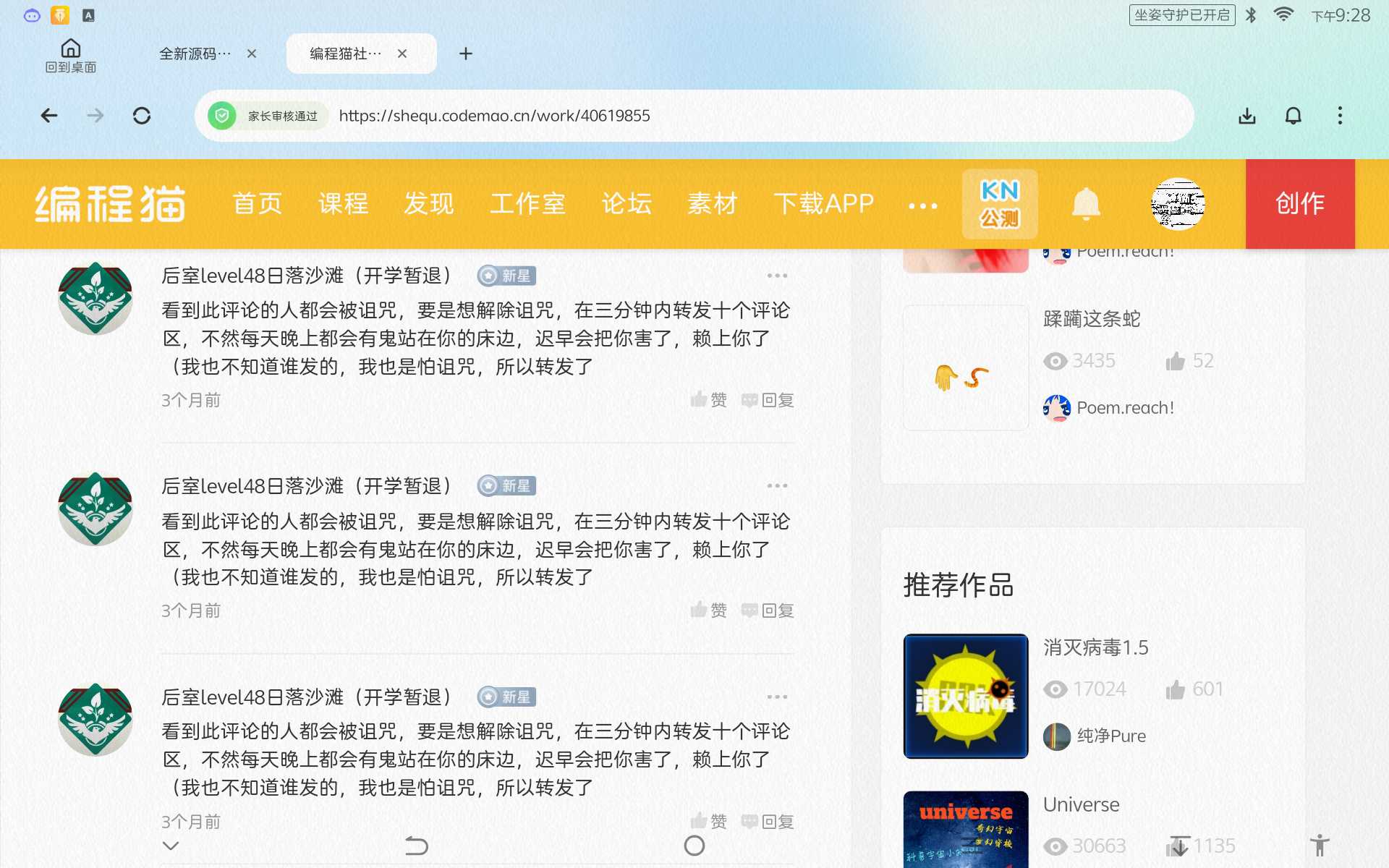
Task: Reply to the first comment with 回复
Action: click(x=768, y=400)
